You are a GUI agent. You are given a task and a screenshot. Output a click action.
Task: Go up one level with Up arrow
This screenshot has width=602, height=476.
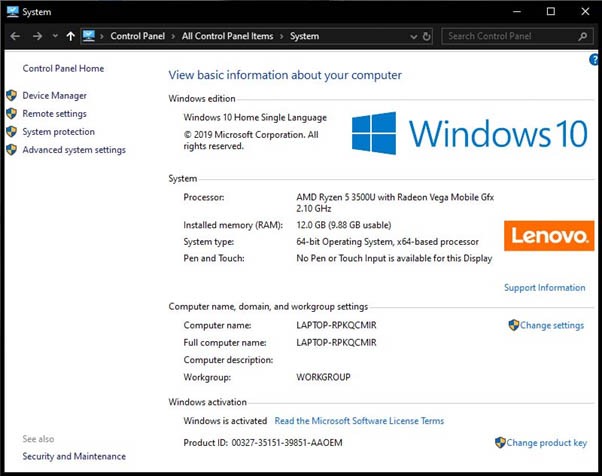[70, 36]
